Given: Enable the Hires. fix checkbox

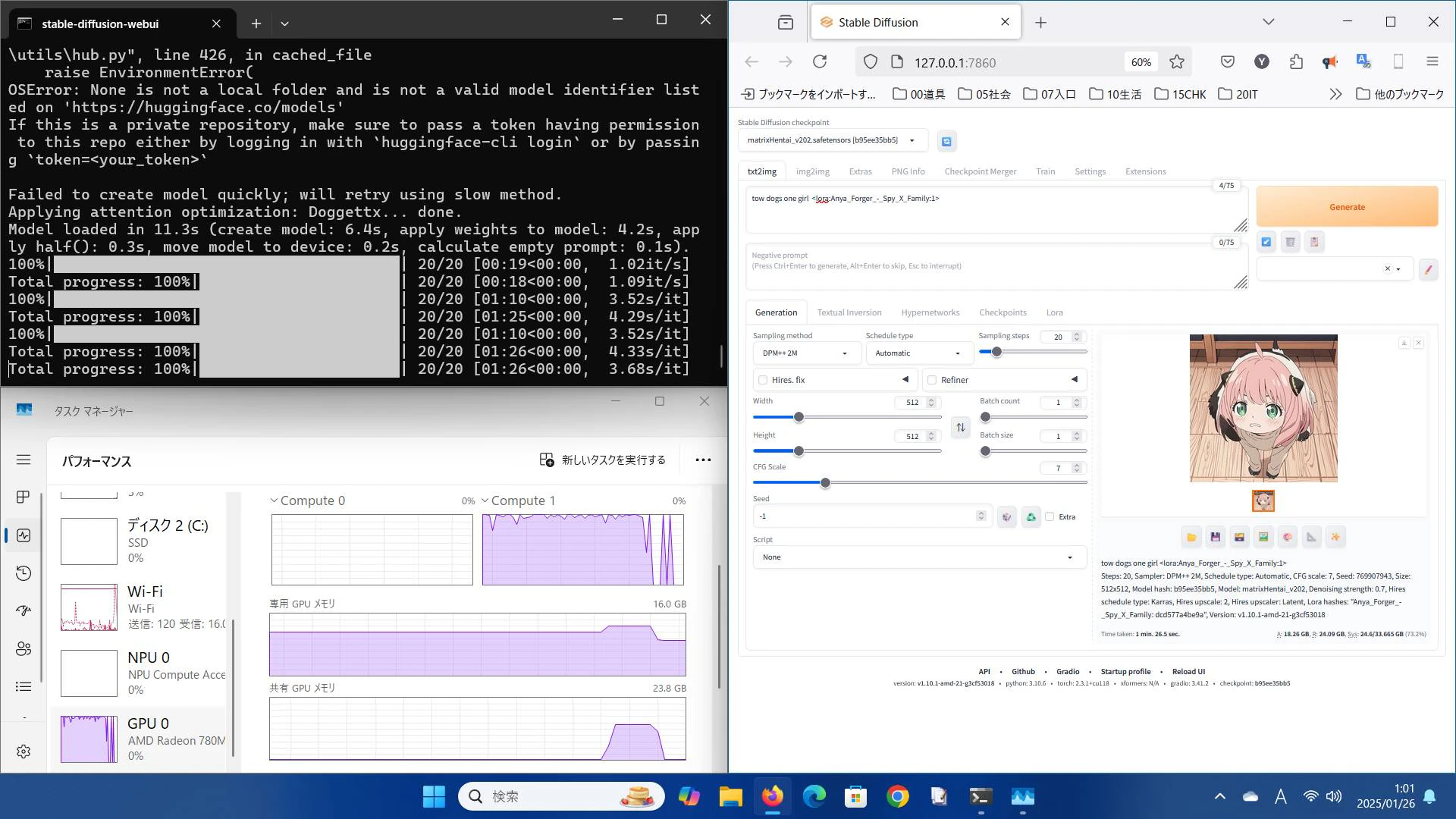Looking at the screenshot, I should tap(763, 380).
